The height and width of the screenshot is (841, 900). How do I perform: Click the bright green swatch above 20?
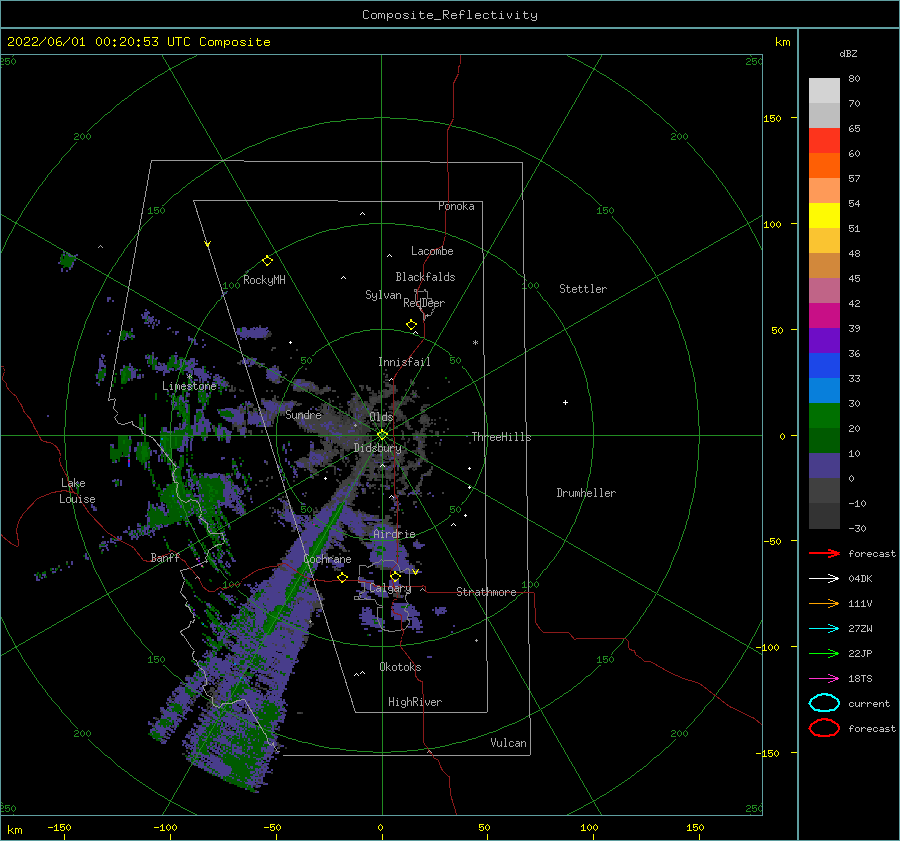click(824, 416)
